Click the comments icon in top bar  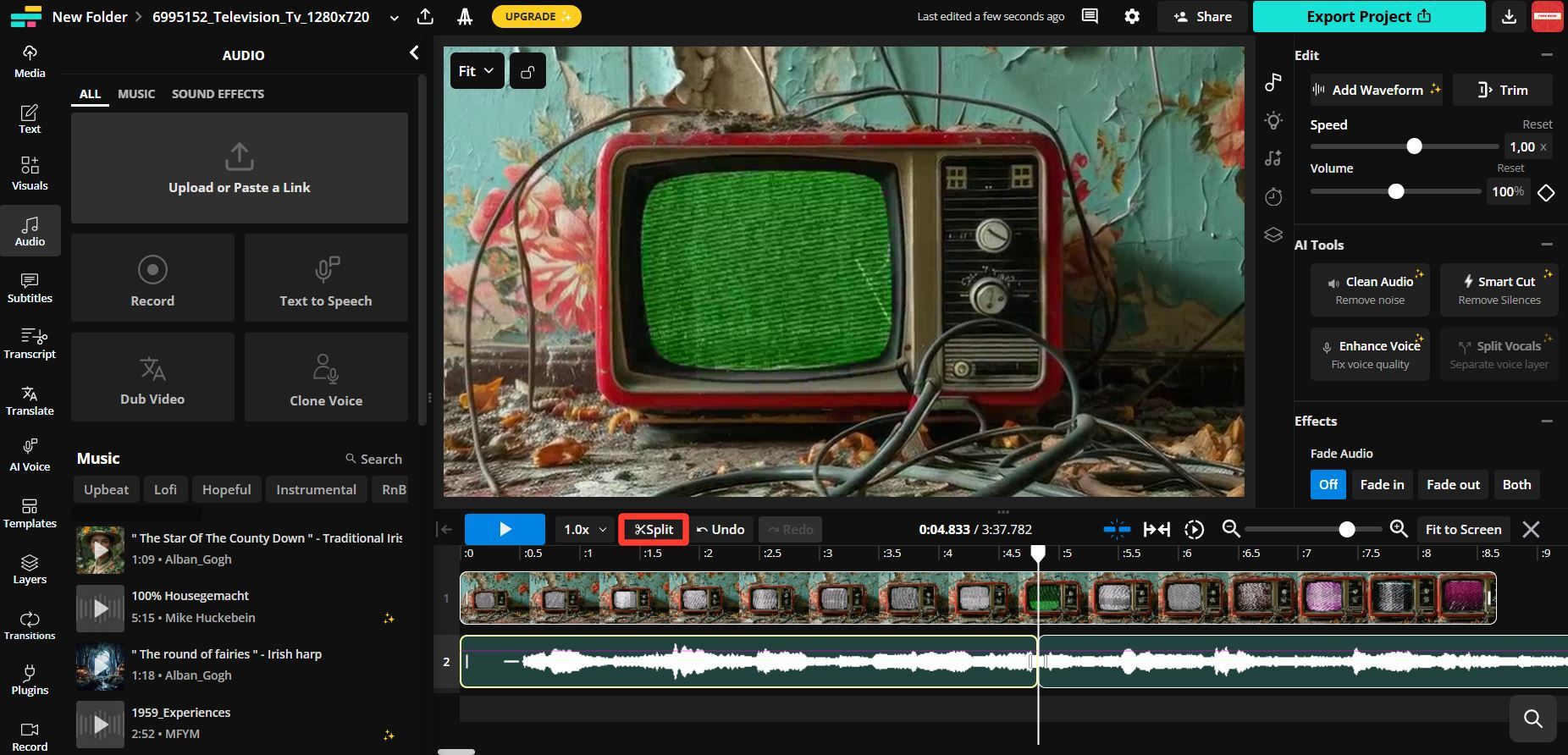pyautogui.click(x=1090, y=16)
